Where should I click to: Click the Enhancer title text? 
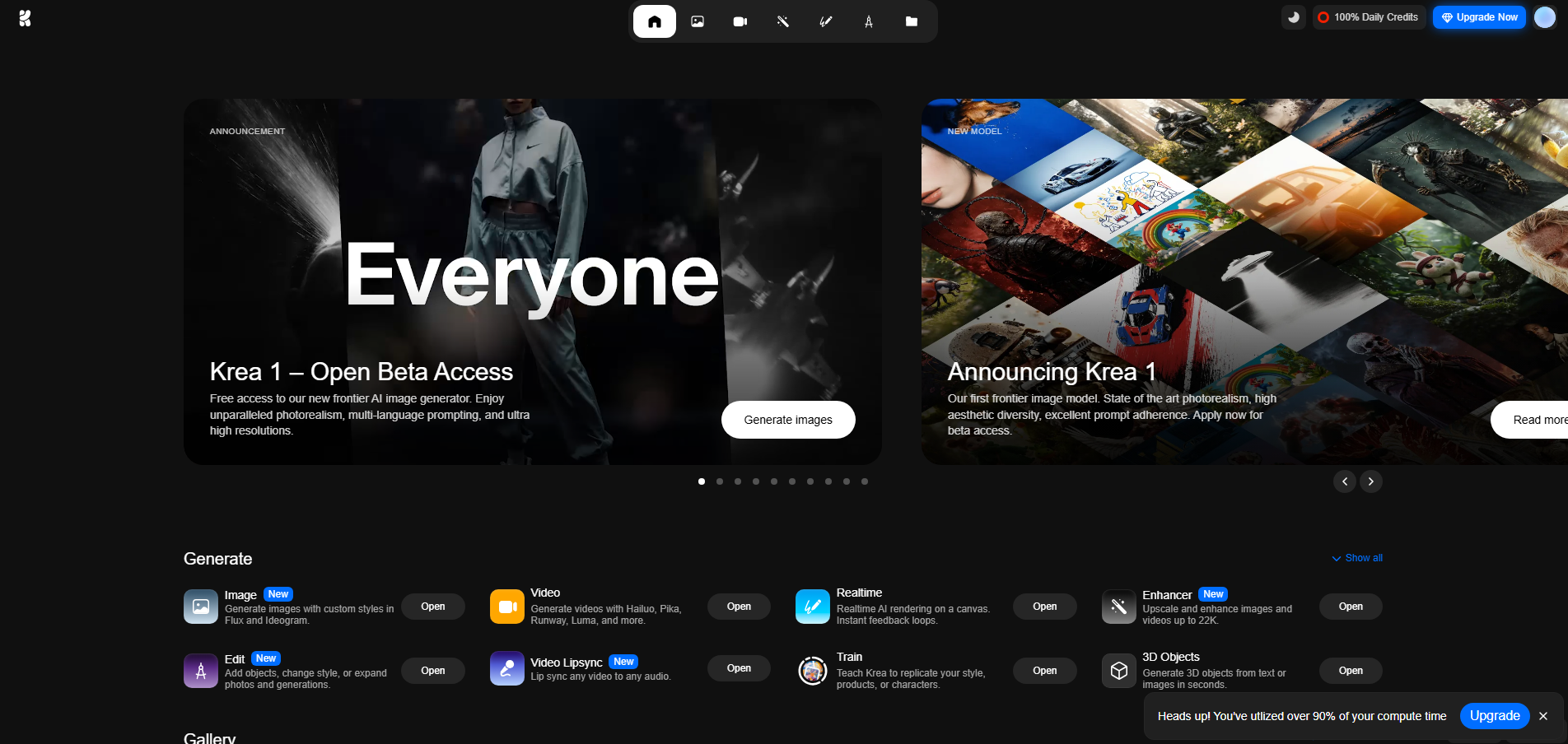coord(1167,595)
